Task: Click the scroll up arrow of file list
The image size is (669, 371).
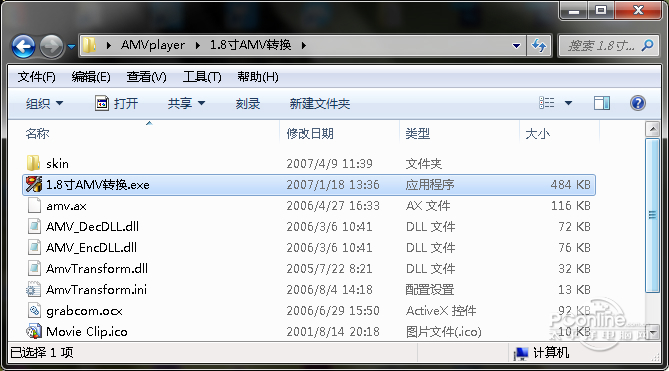Action: [x=652, y=129]
